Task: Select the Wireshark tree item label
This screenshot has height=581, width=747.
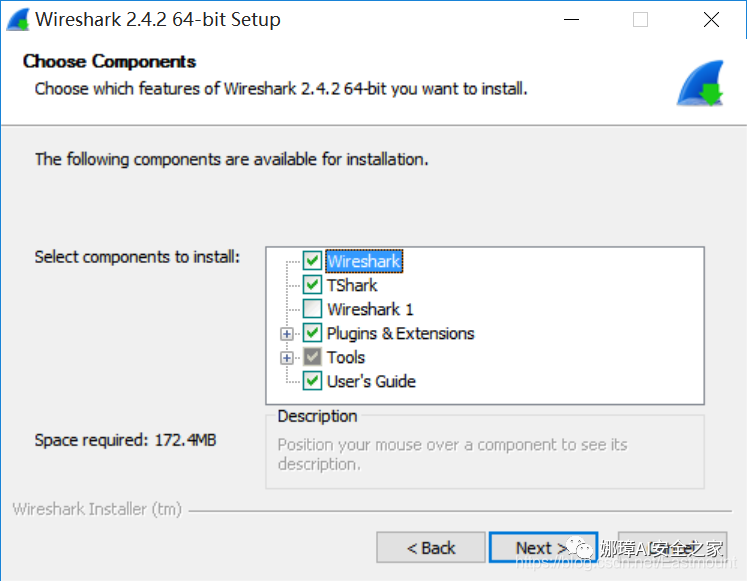Action: coord(364,261)
